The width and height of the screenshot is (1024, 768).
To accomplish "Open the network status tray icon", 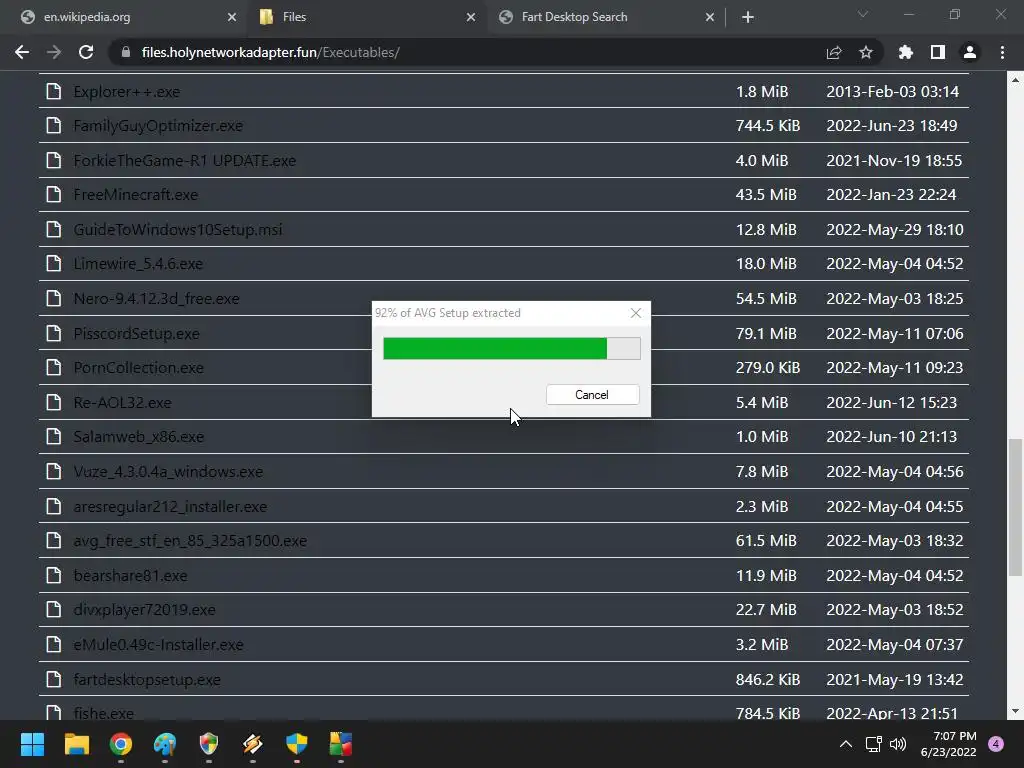I will 873,744.
